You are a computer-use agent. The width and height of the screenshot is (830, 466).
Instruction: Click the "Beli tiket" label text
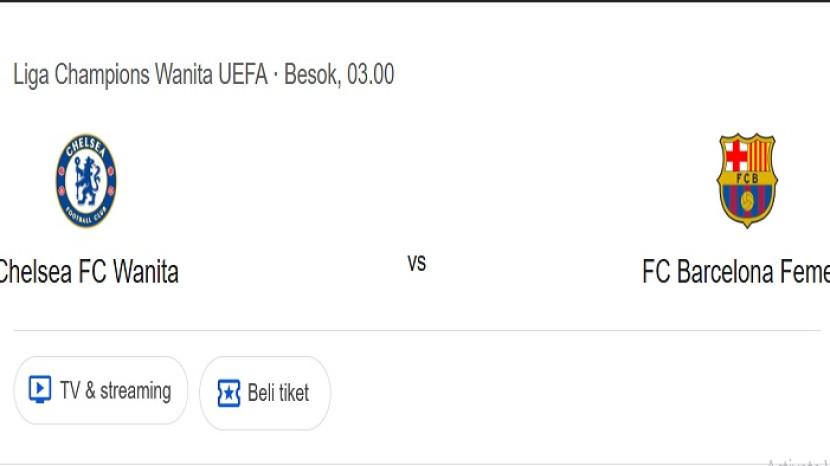coord(278,393)
